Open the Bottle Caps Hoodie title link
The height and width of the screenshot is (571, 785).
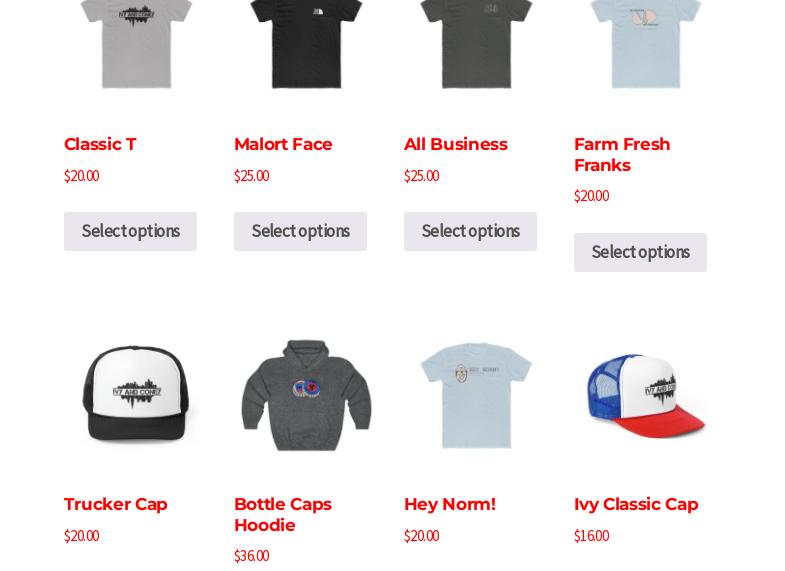(283, 514)
